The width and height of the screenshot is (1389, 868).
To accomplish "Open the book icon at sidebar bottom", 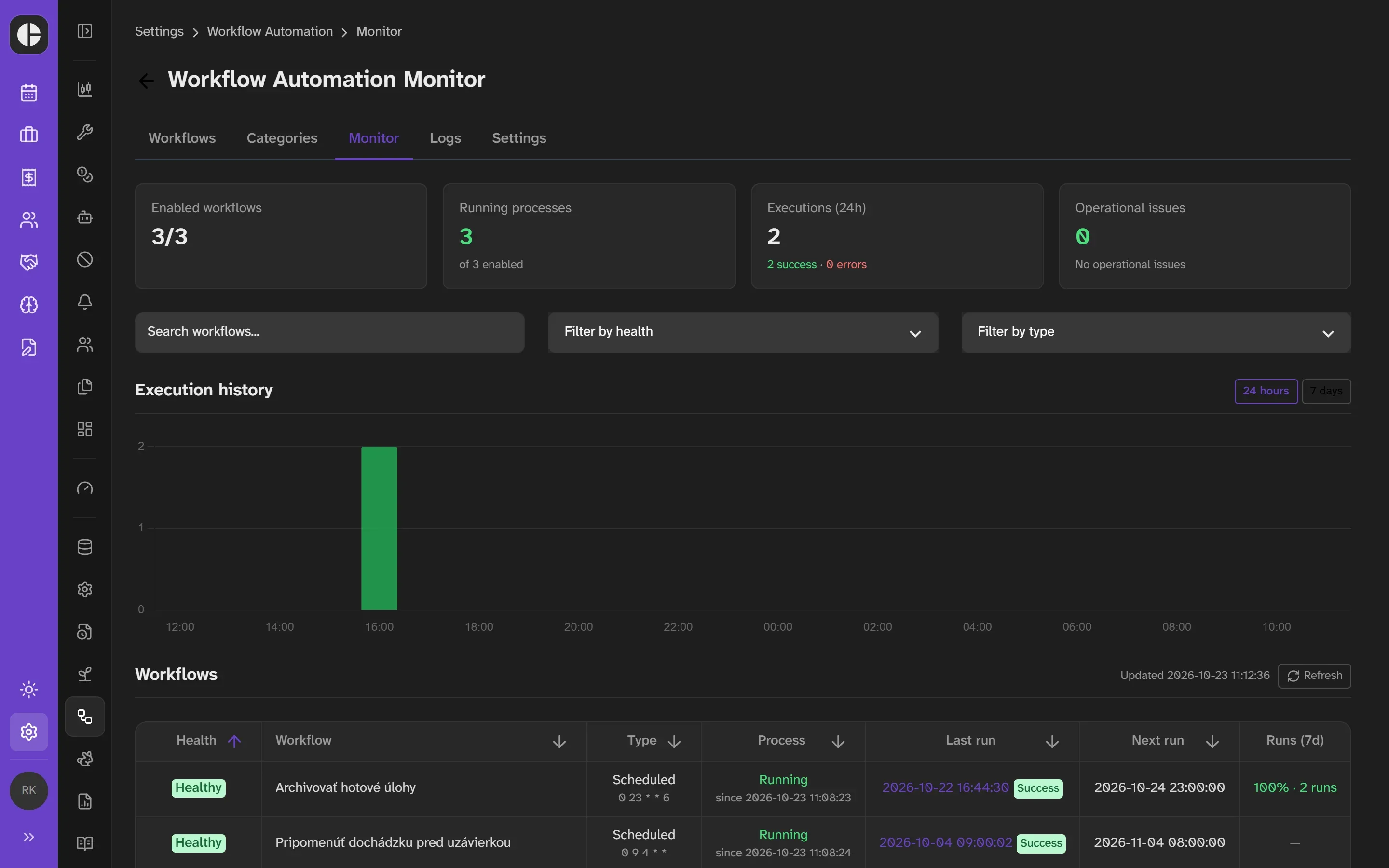I will (x=85, y=843).
